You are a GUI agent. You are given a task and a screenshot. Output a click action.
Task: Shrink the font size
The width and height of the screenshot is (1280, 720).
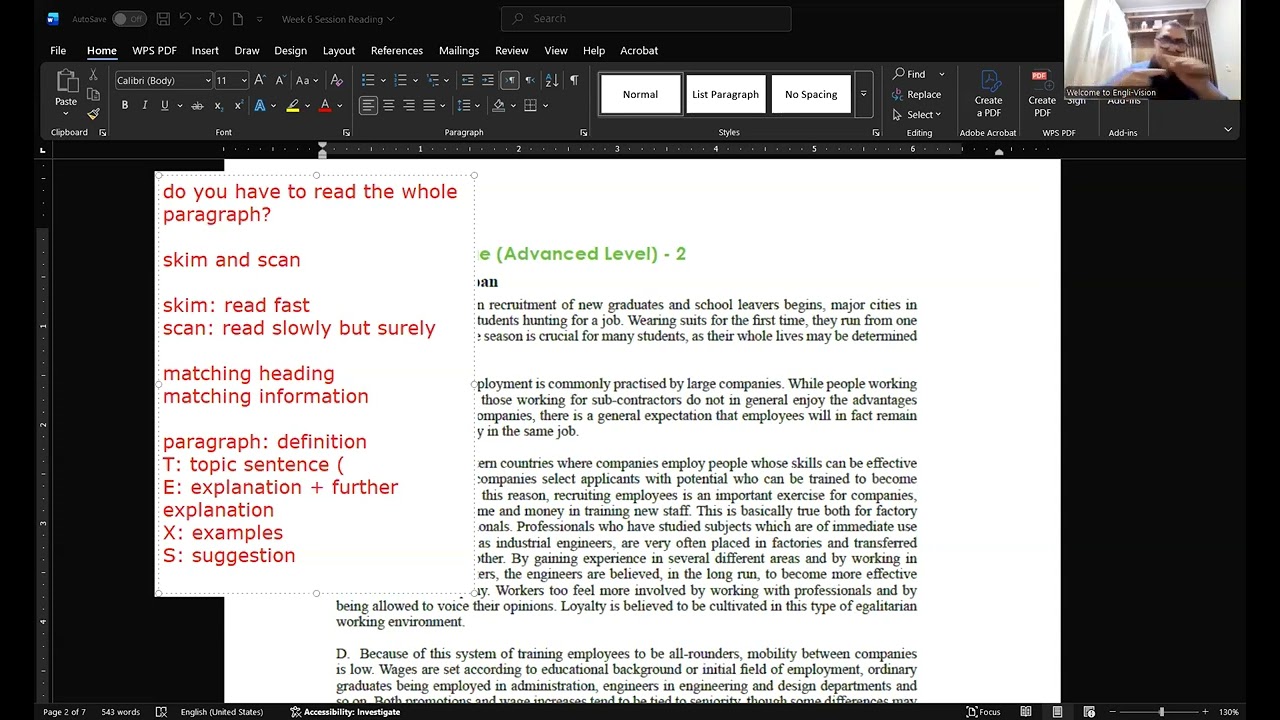279,80
